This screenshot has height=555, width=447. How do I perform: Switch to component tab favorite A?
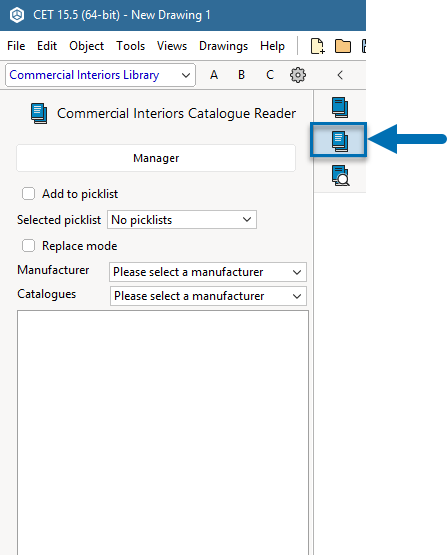click(x=214, y=75)
